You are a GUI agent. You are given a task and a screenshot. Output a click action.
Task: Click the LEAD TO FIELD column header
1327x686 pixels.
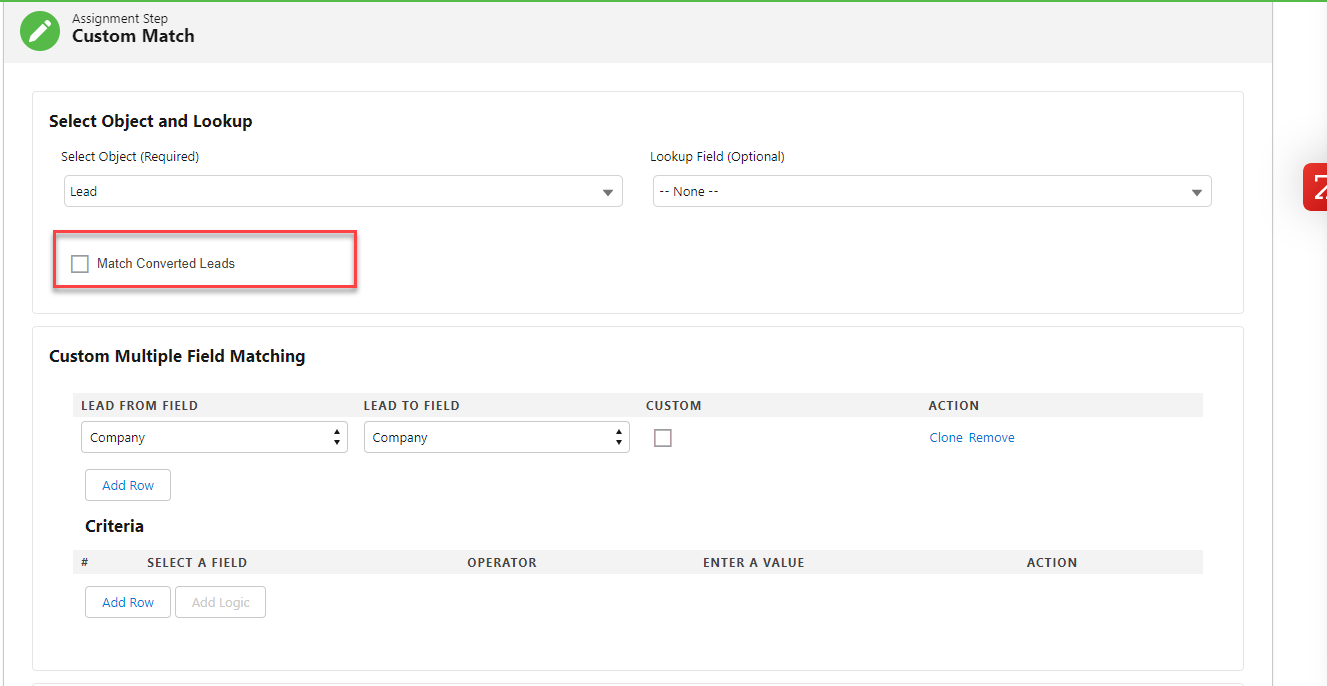412,406
